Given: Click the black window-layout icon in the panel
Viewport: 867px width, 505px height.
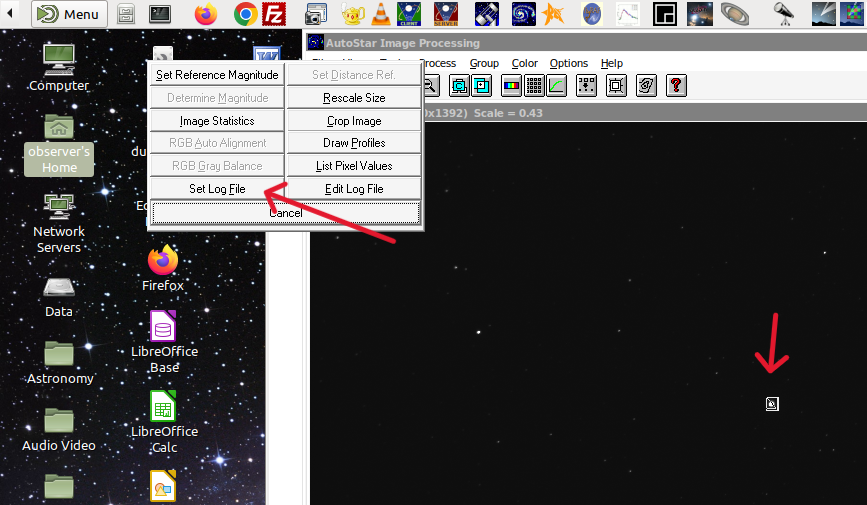Looking at the screenshot, I should 665,14.
